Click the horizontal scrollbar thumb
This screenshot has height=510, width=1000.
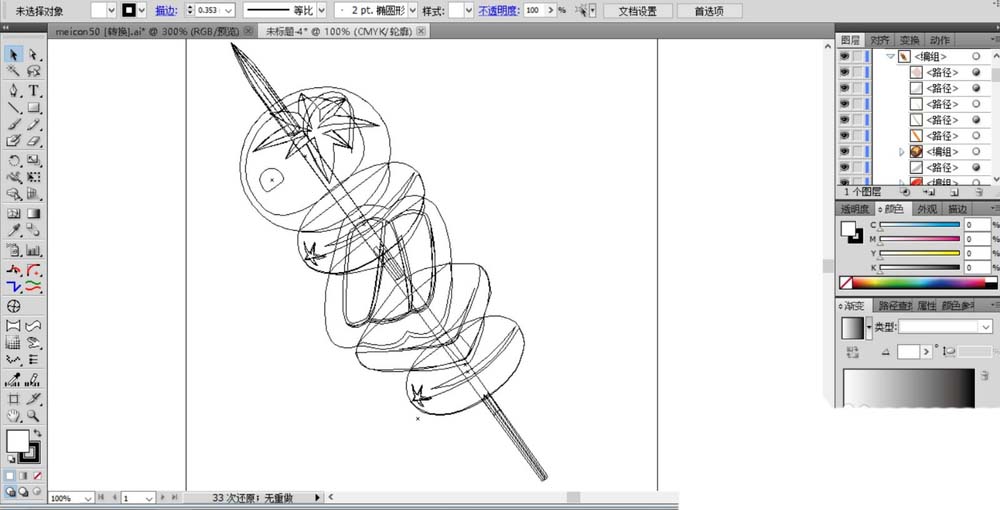tap(573, 497)
